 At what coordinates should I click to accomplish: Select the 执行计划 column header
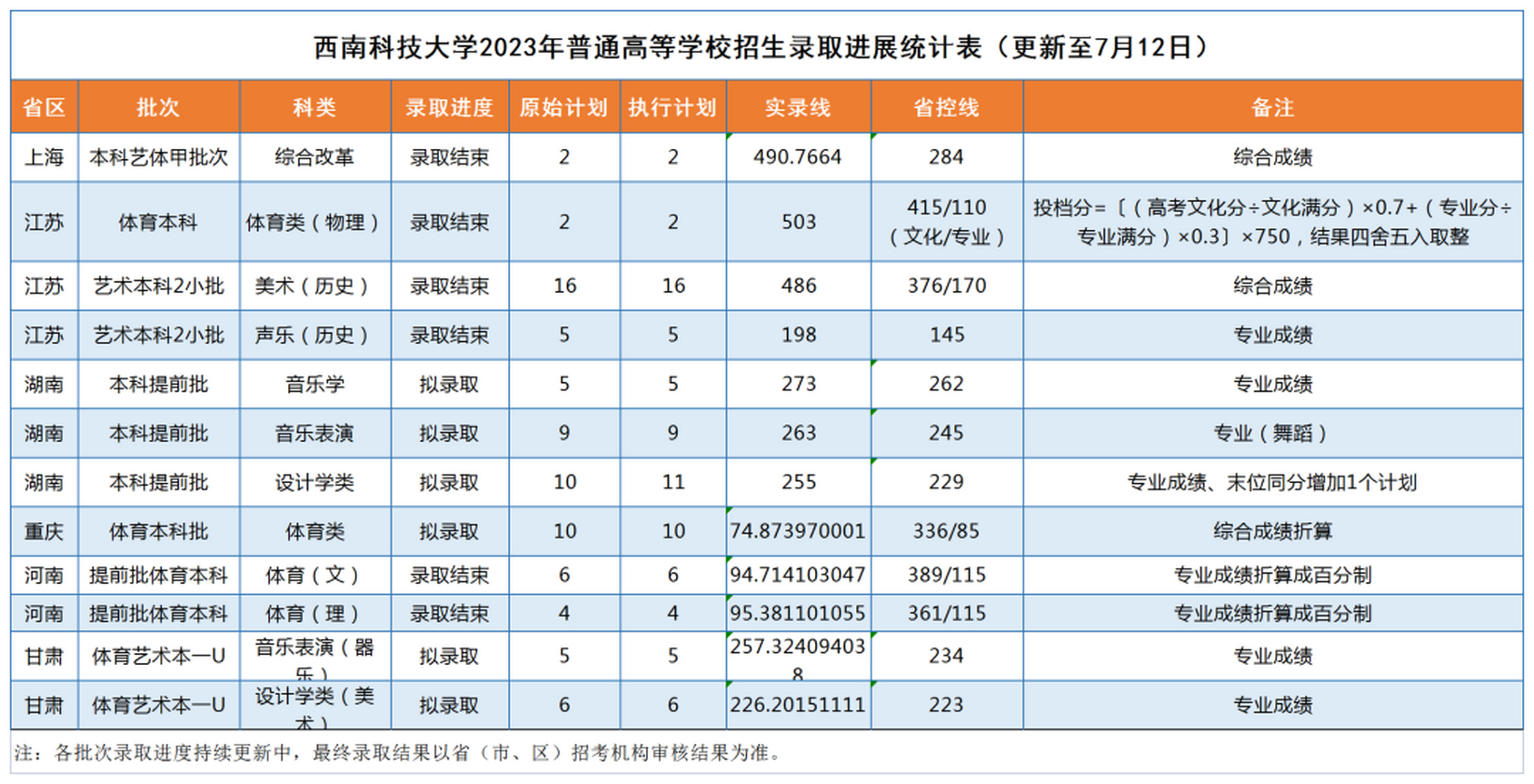tap(673, 107)
